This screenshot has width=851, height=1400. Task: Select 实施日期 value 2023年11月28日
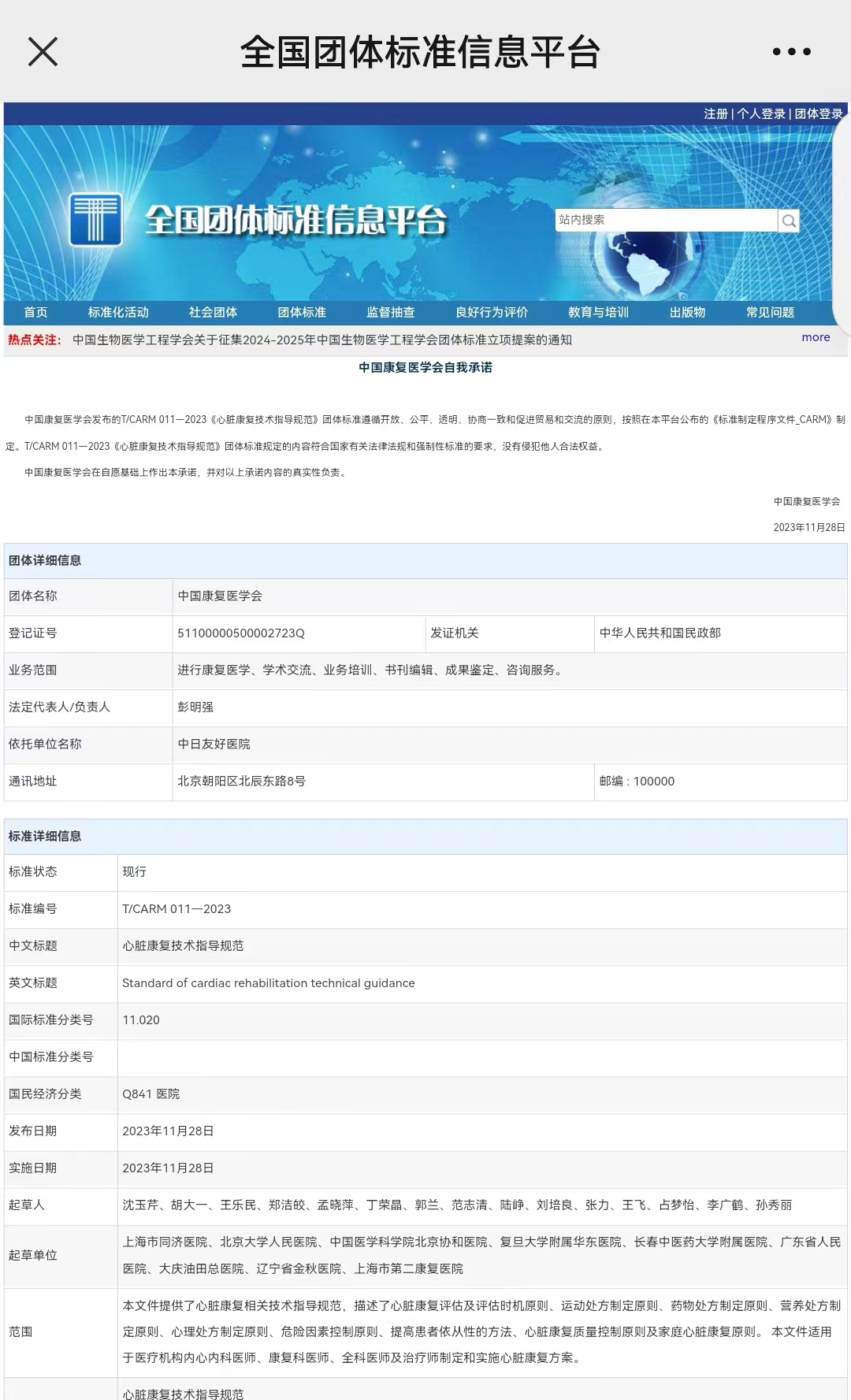(168, 1168)
